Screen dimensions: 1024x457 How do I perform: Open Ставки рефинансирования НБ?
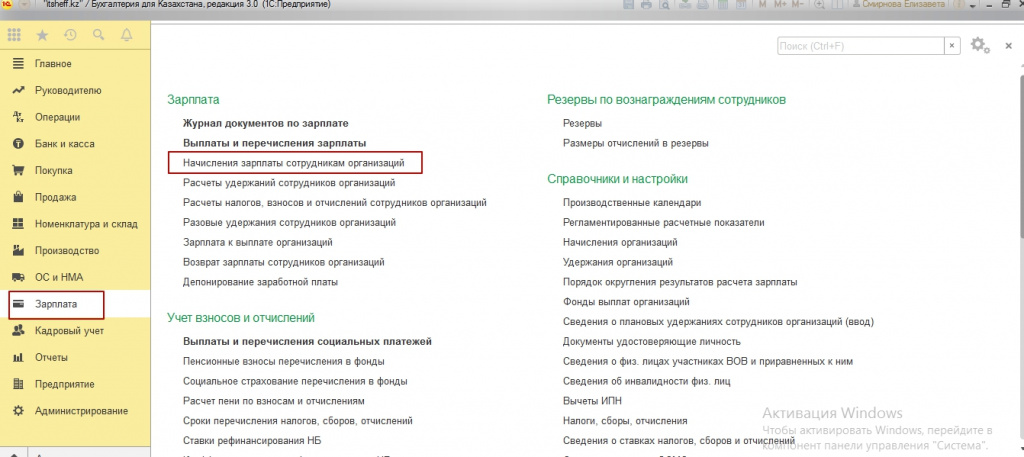click(x=252, y=441)
